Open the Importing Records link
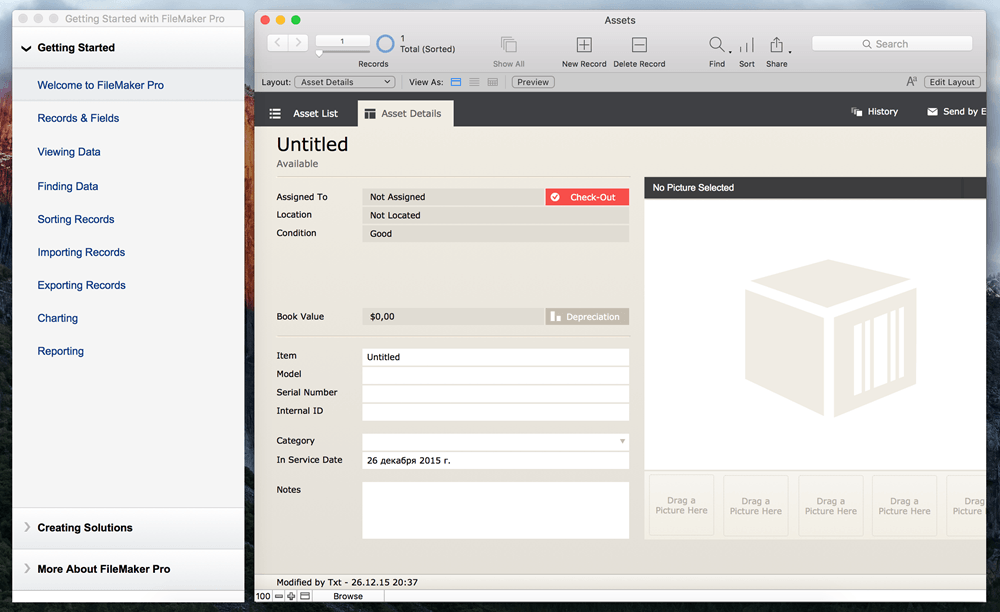The height and width of the screenshot is (612, 1000). pyautogui.click(x=81, y=252)
